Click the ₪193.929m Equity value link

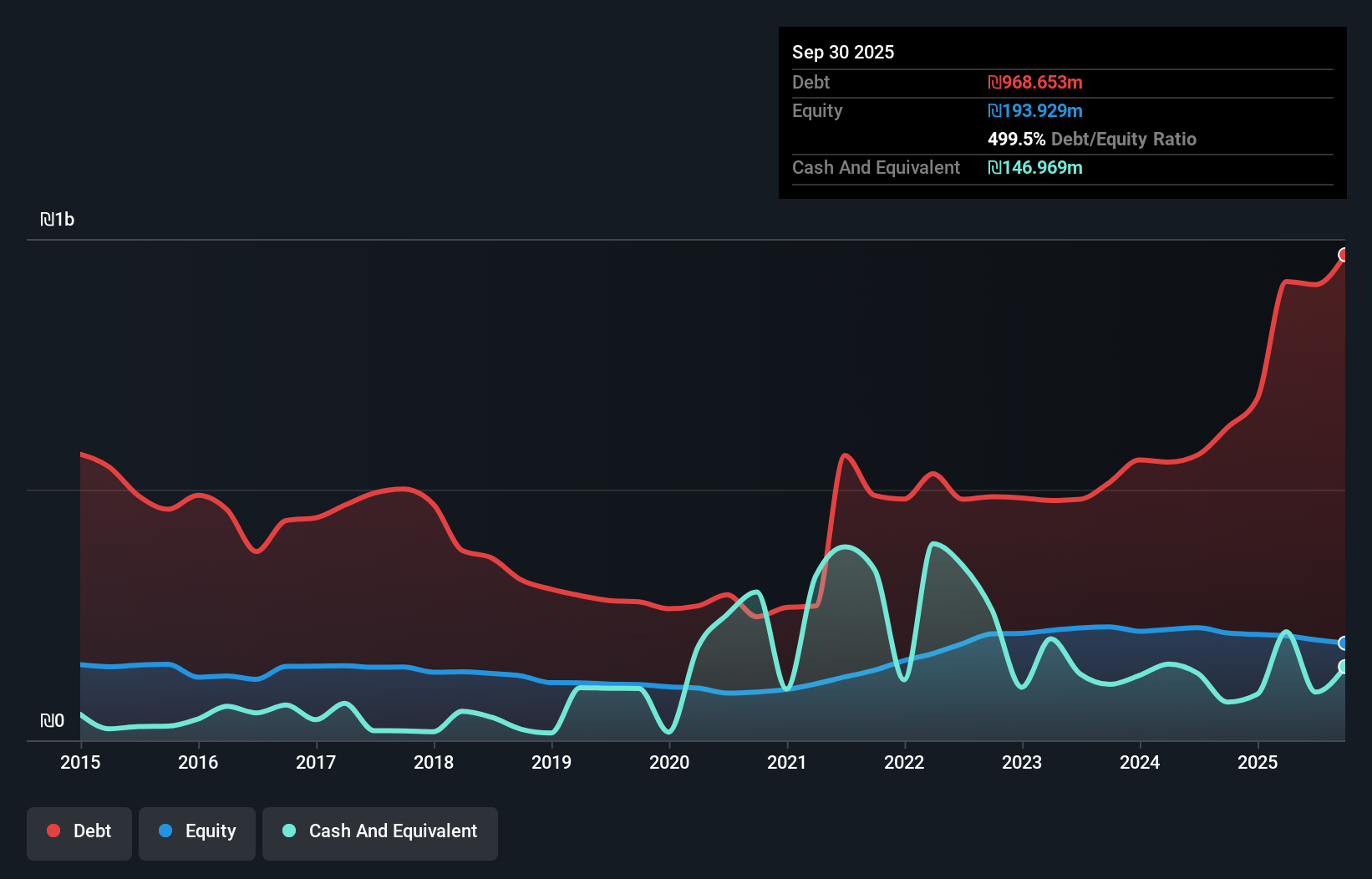tap(1034, 110)
